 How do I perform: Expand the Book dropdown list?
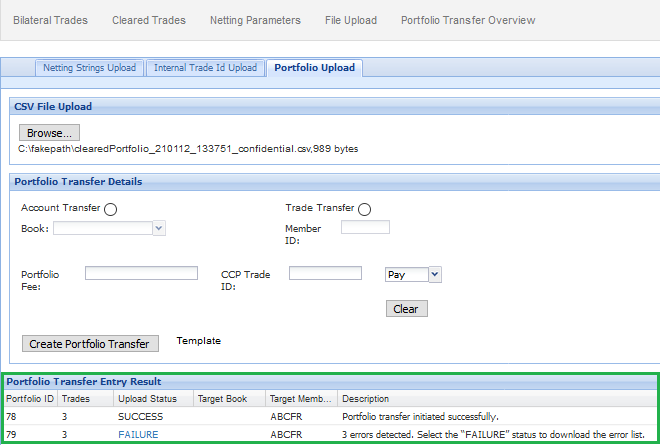[x=109, y=228]
